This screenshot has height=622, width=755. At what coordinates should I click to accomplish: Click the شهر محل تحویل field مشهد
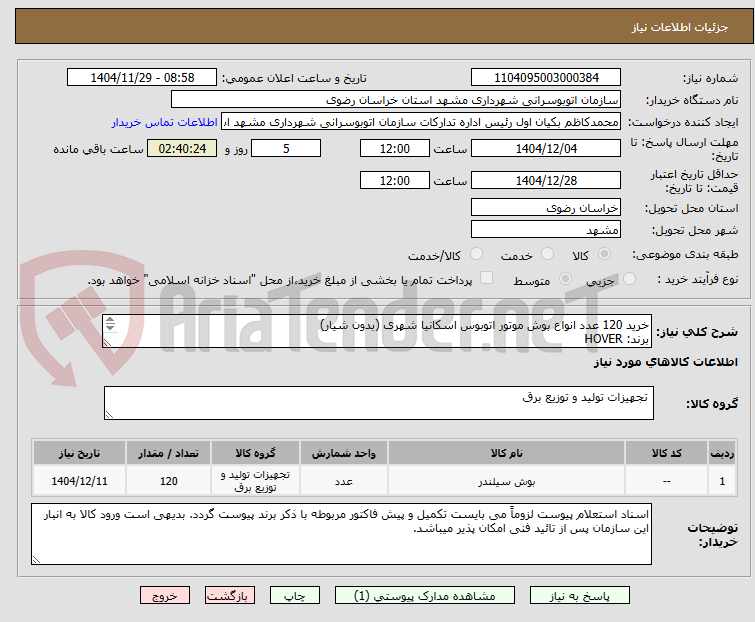546,230
